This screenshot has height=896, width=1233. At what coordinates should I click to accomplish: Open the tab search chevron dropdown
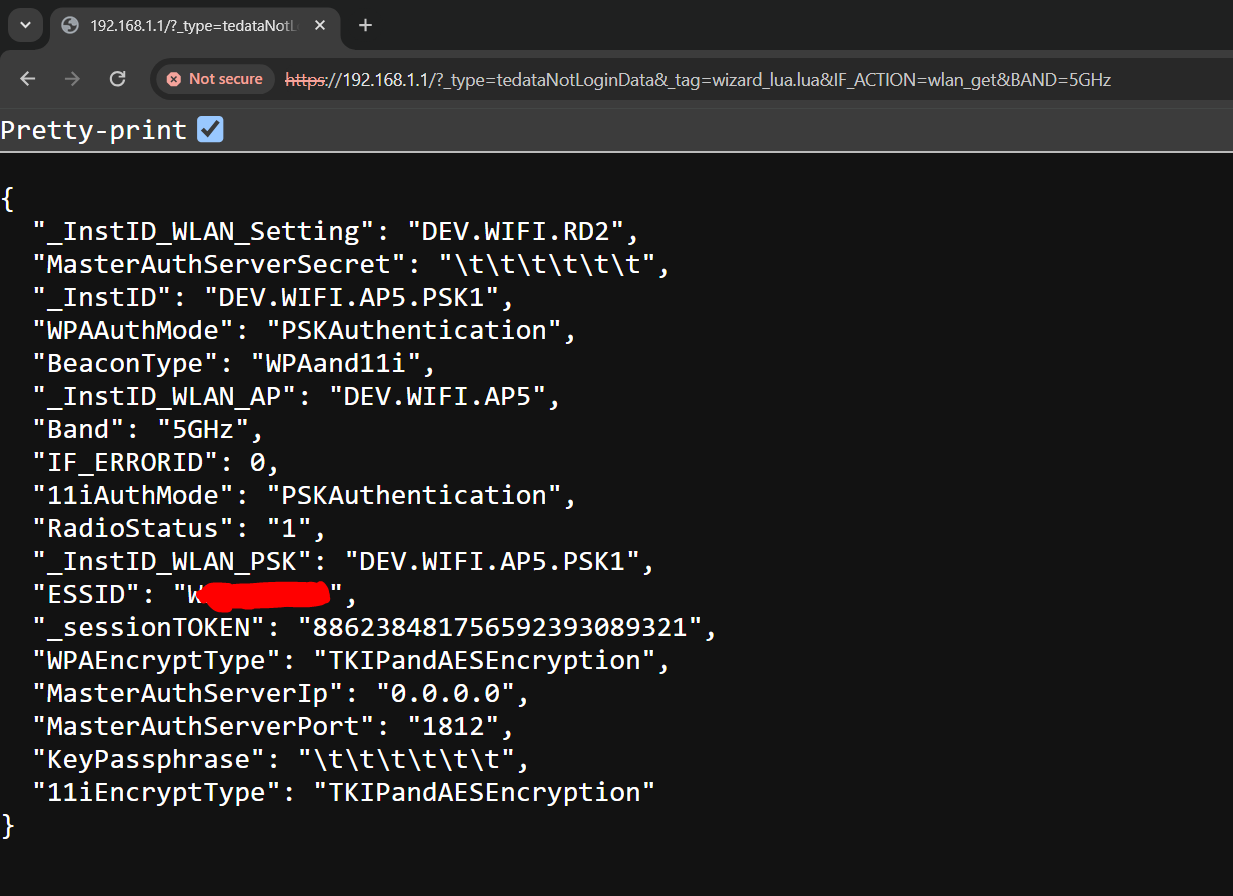(25, 25)
